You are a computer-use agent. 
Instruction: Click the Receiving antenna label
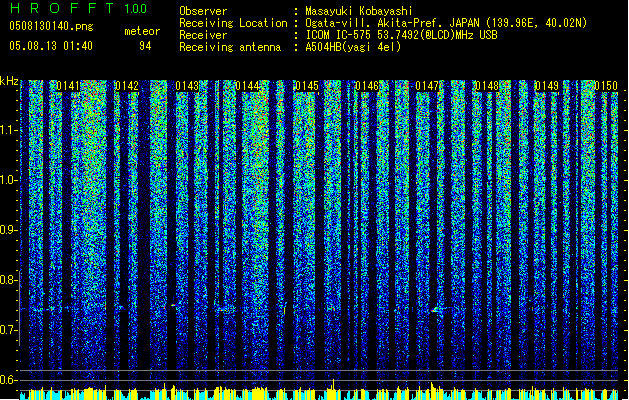pyautogui.click(x=230, y=47)
